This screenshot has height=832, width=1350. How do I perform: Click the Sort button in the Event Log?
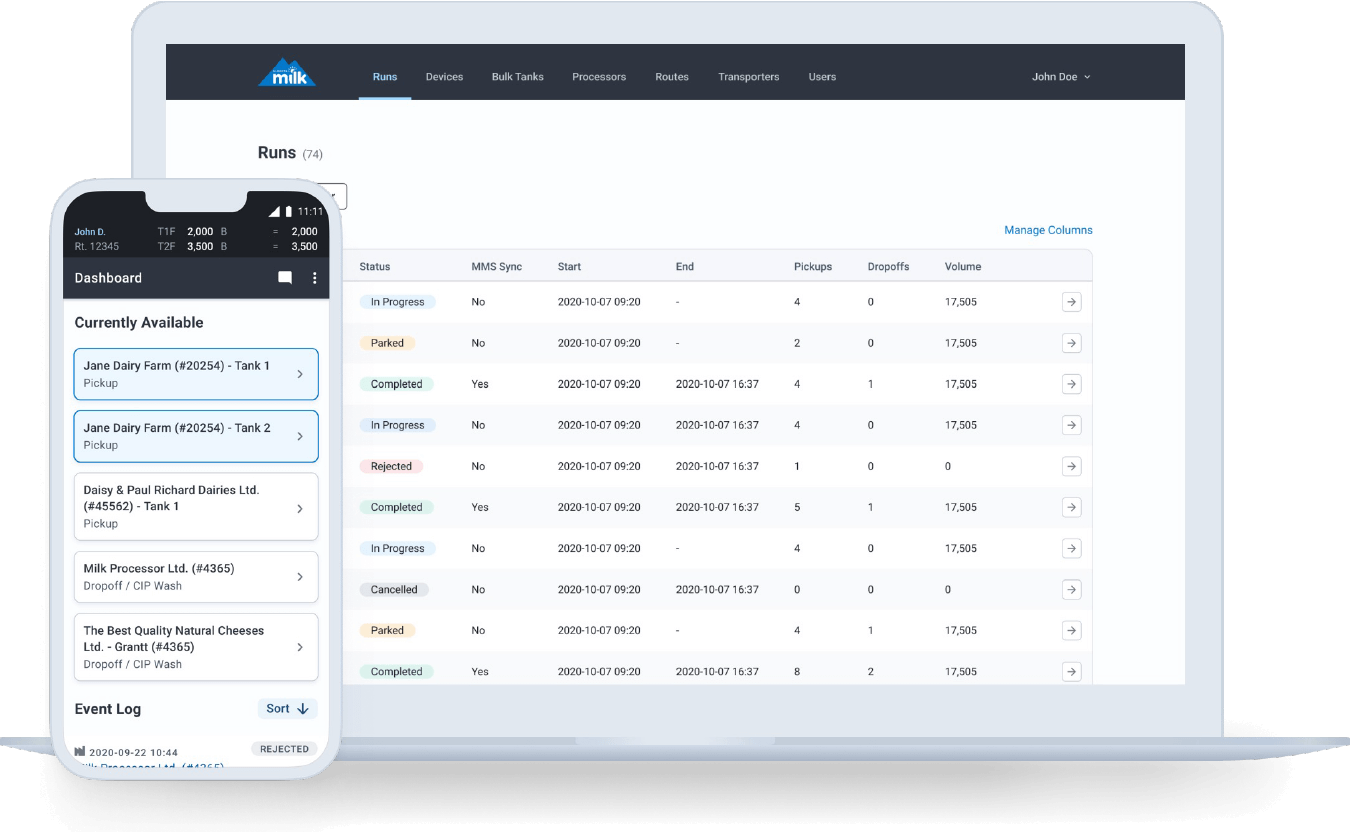point(287,708)
